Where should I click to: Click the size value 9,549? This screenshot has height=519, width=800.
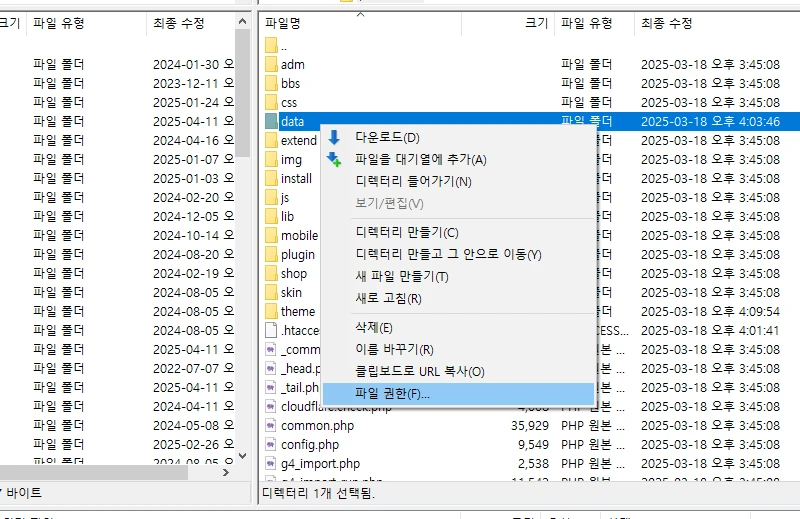pyautogui.click(x=533, y=444)
